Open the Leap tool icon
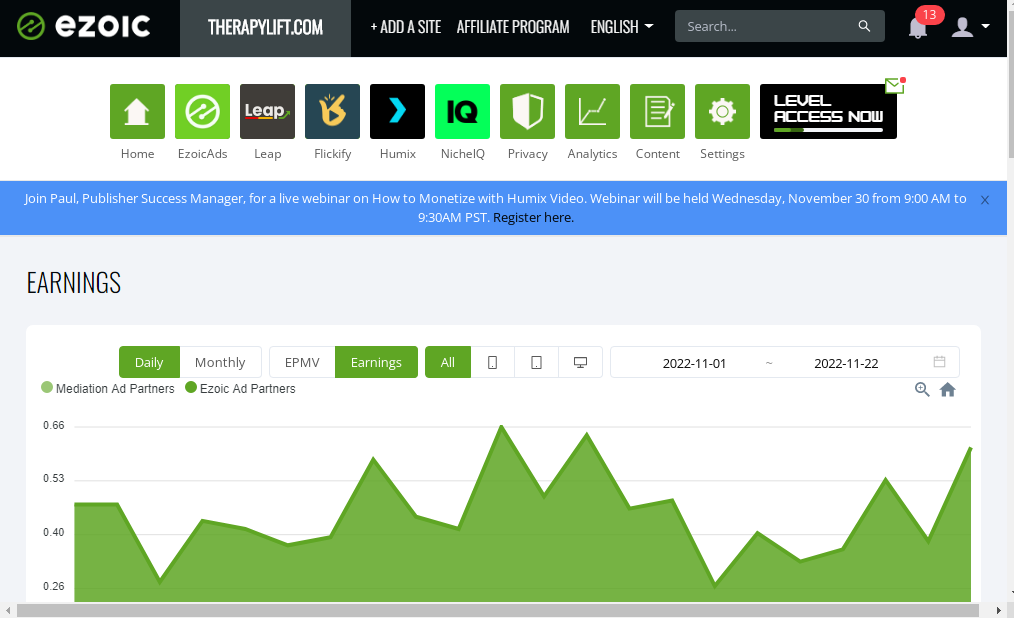 point(267,111)
